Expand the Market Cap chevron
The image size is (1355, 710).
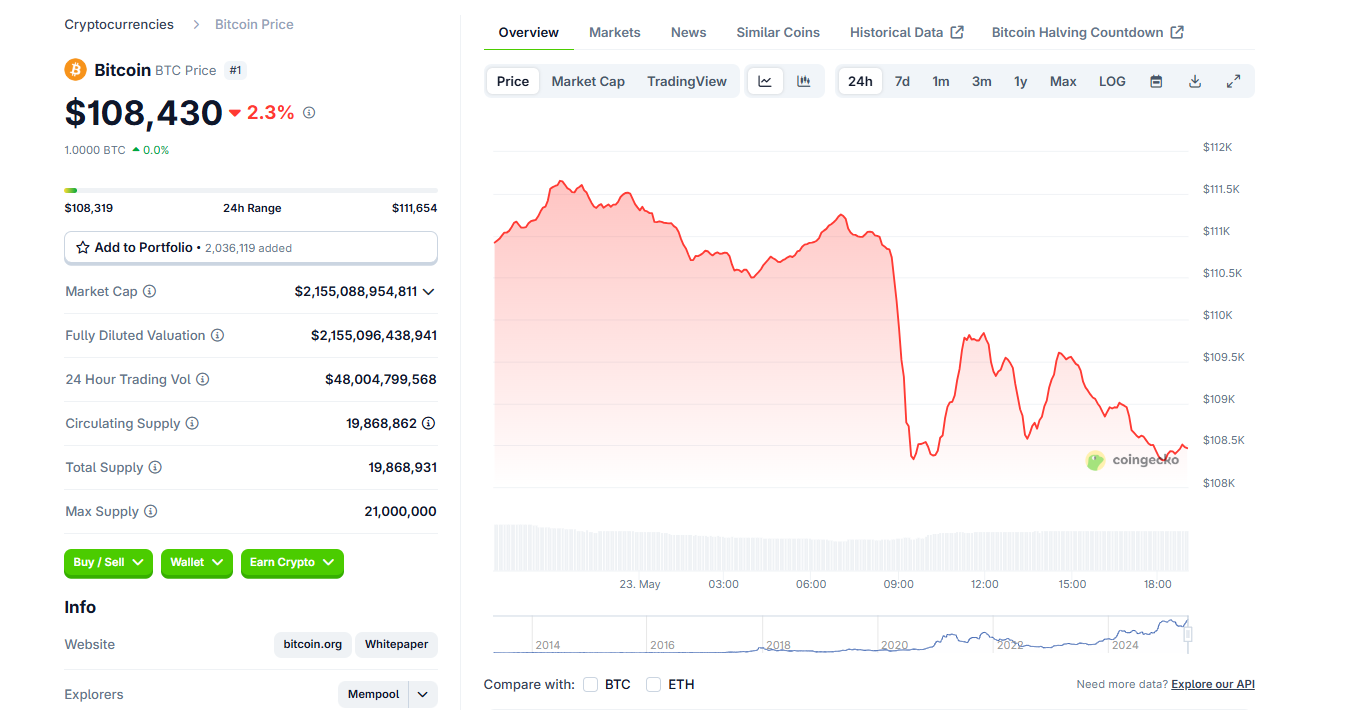coord(429,292)
